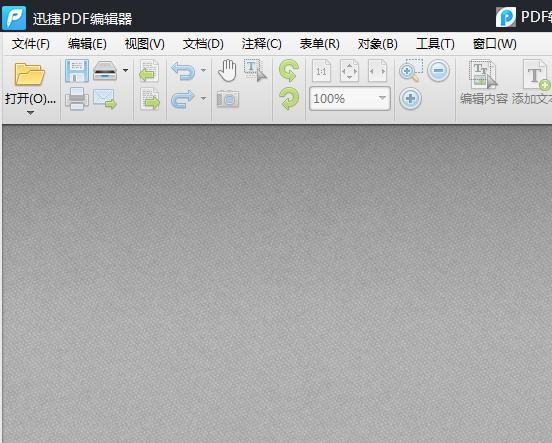Image resolution: width=552 pixels, height=443 pixels.
Task: Expand the 100% zoom level dropdown
Action: point(382,98)
